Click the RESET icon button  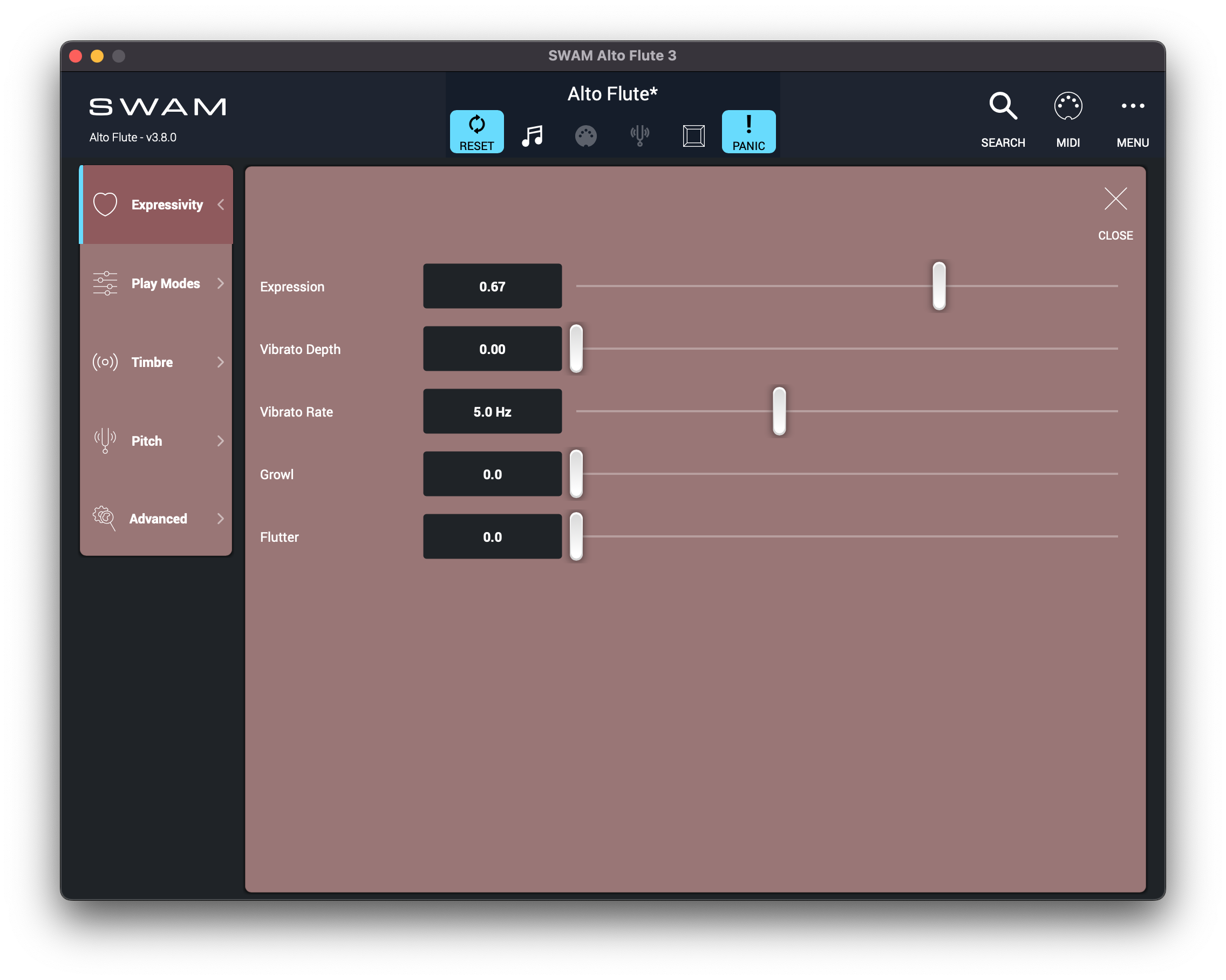(x=476, y=131)
